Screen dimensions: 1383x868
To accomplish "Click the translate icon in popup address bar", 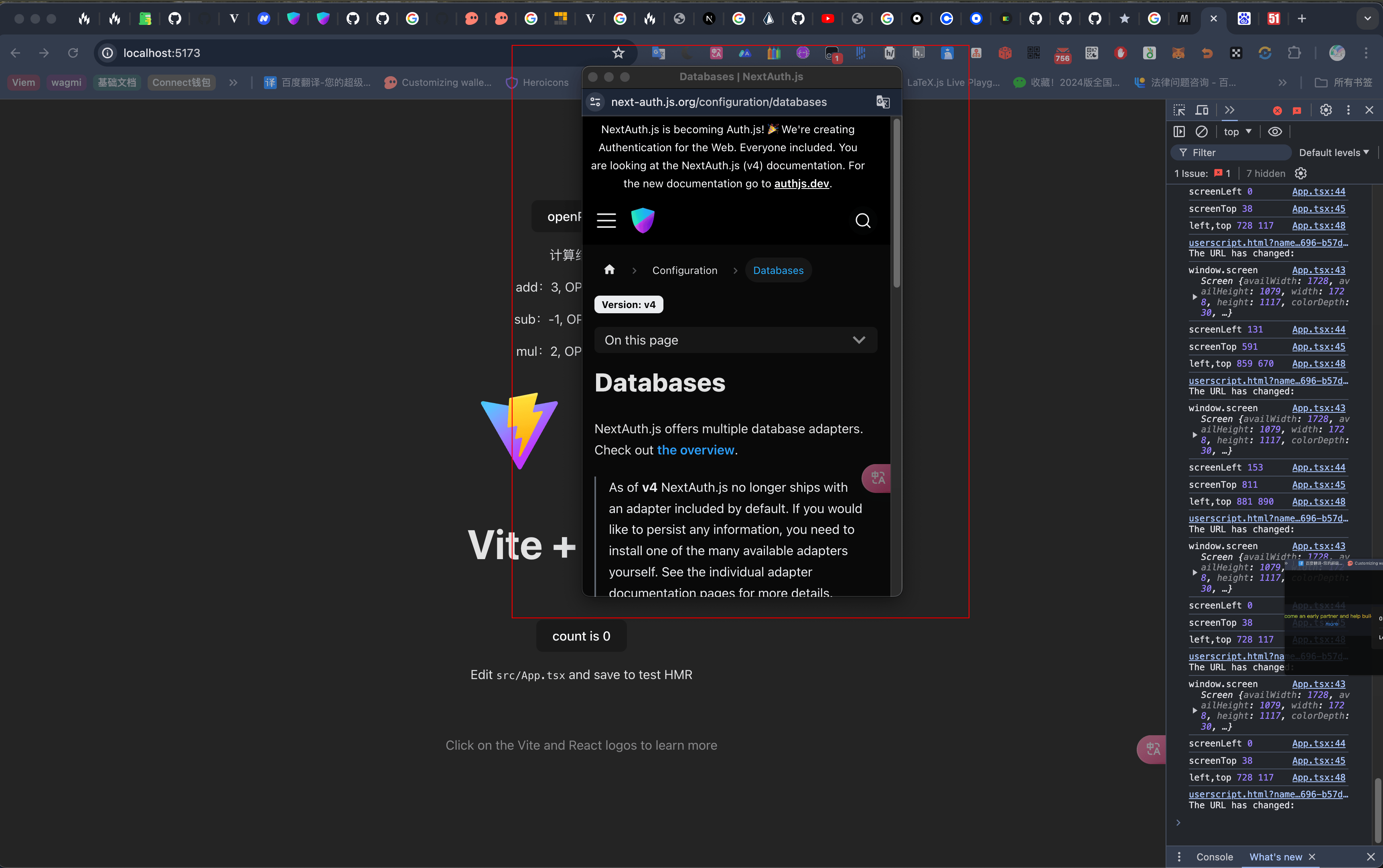I will (x=882, y=101).
